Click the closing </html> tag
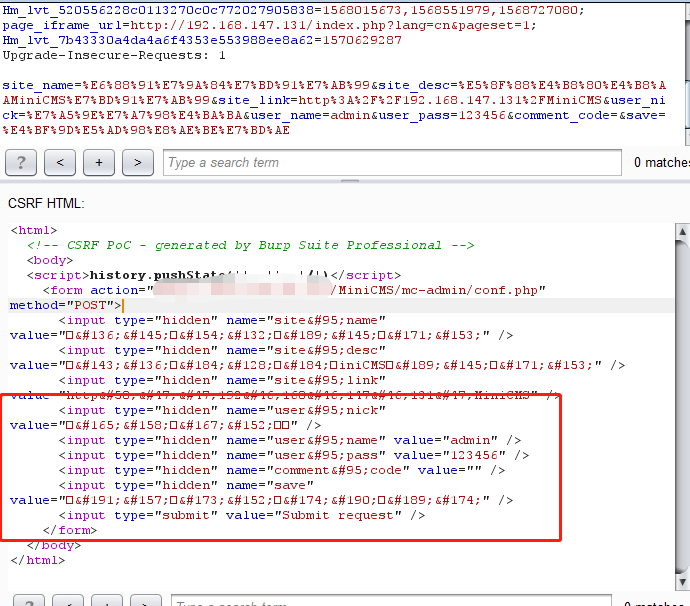Viewport: 690px width, 606px height. pos(38,560)
